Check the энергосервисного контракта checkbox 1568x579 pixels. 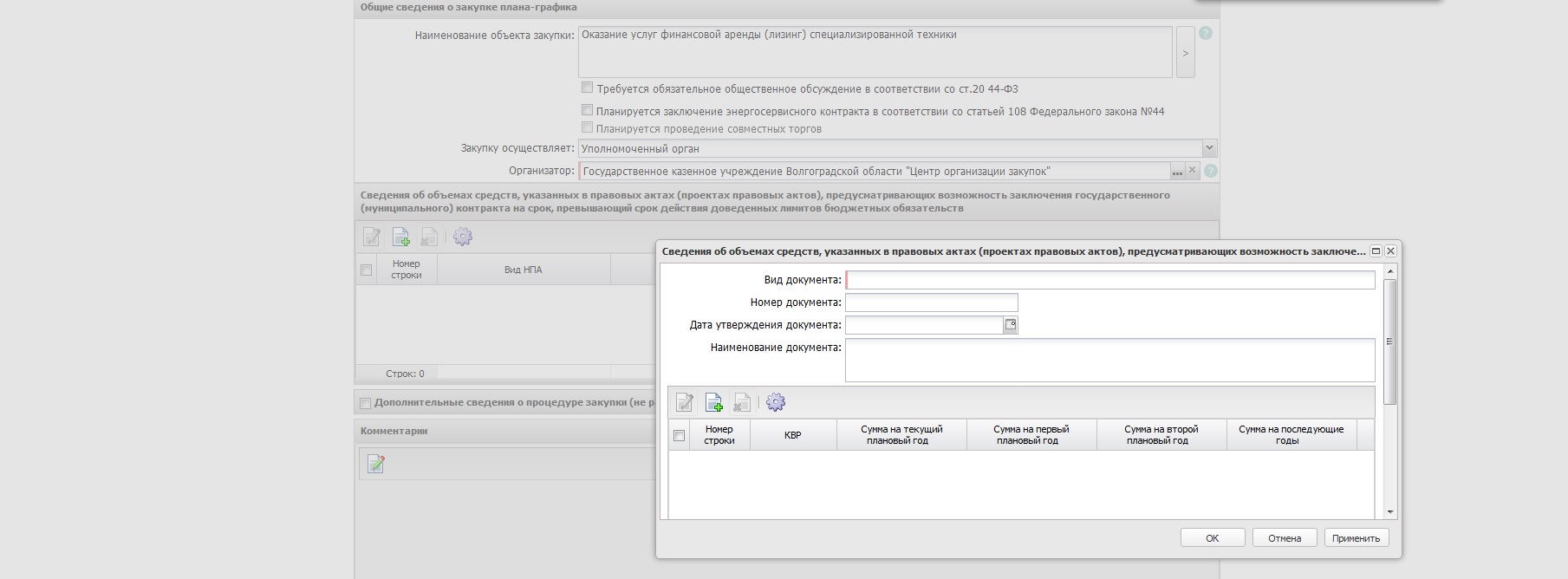point(588,110)
